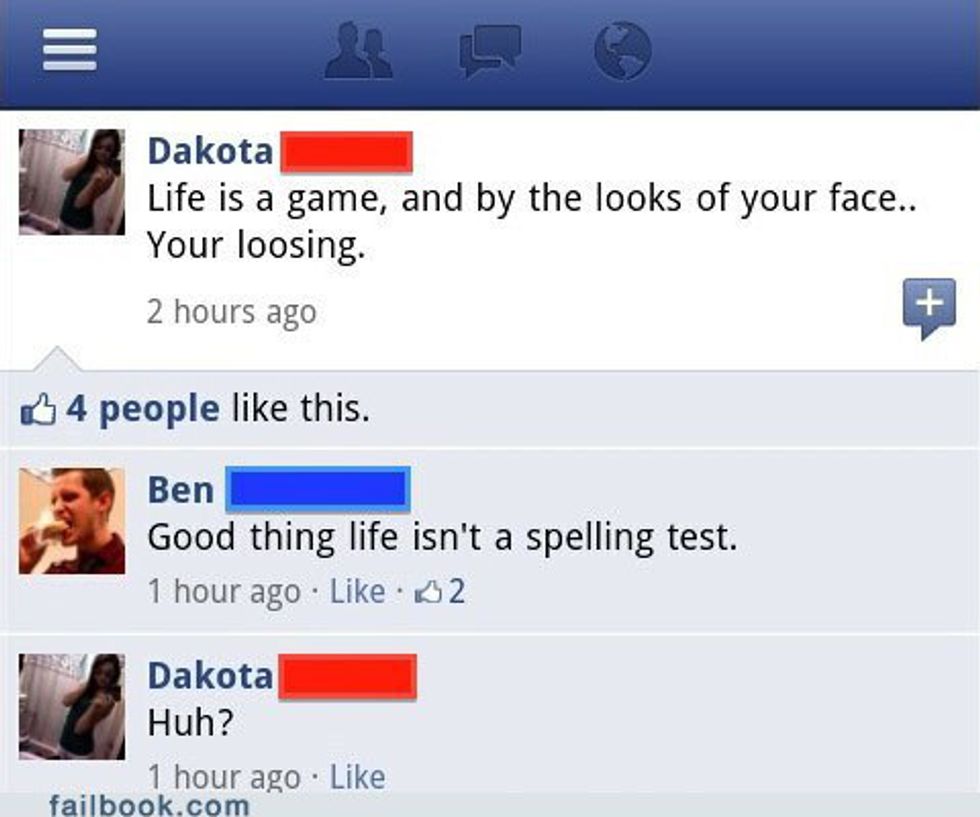Click the status text 'Life is a game'

click(x=262, y=199)
